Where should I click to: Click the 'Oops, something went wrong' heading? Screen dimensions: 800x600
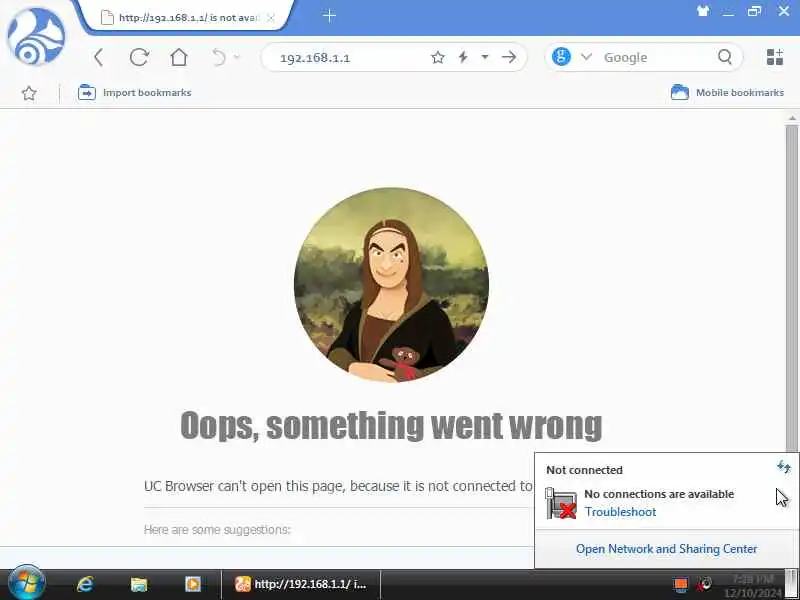pos(391,425)
